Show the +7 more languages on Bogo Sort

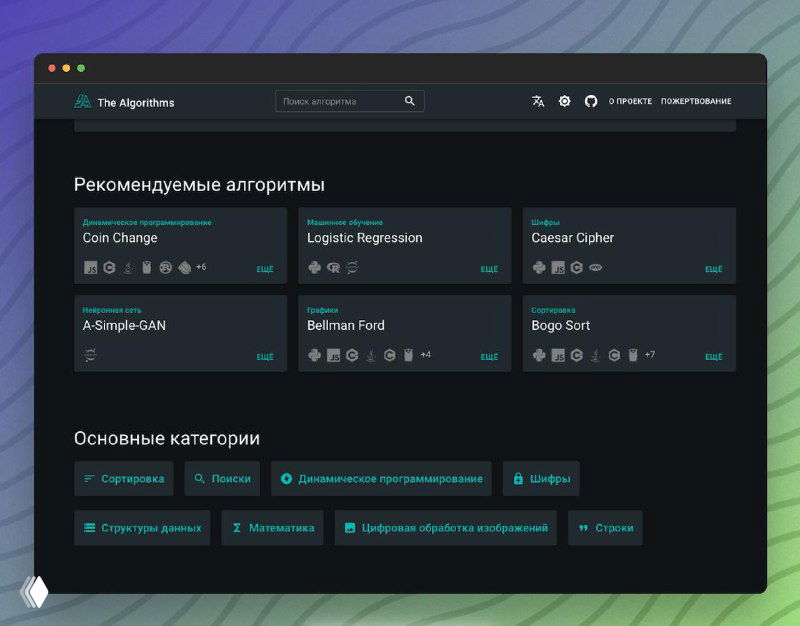(650, 355)
